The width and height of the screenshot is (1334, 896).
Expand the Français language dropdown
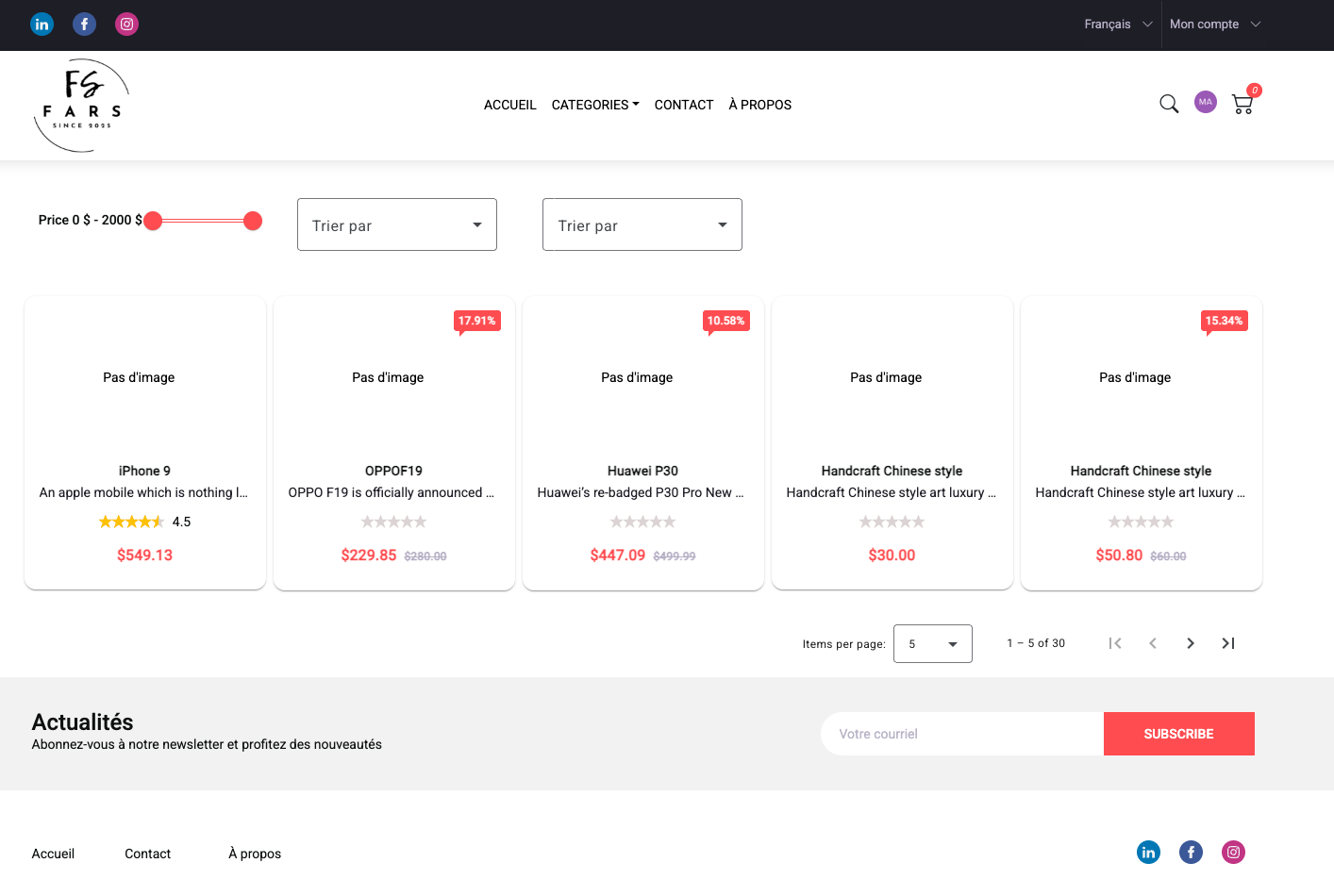click(1118, 25)
